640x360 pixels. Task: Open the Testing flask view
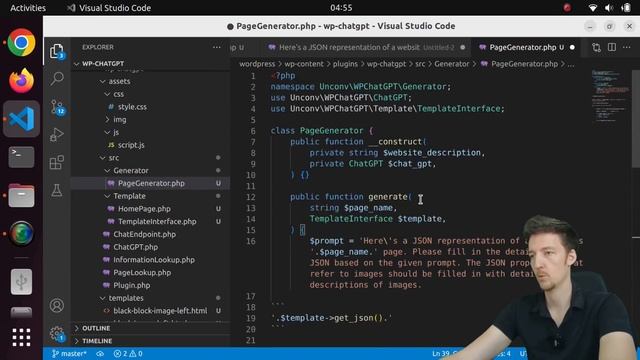click(x=57, y=190)
